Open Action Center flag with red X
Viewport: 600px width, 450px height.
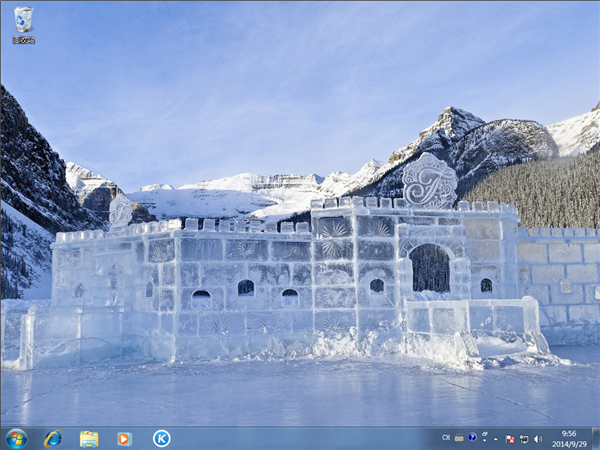point(510,438)
